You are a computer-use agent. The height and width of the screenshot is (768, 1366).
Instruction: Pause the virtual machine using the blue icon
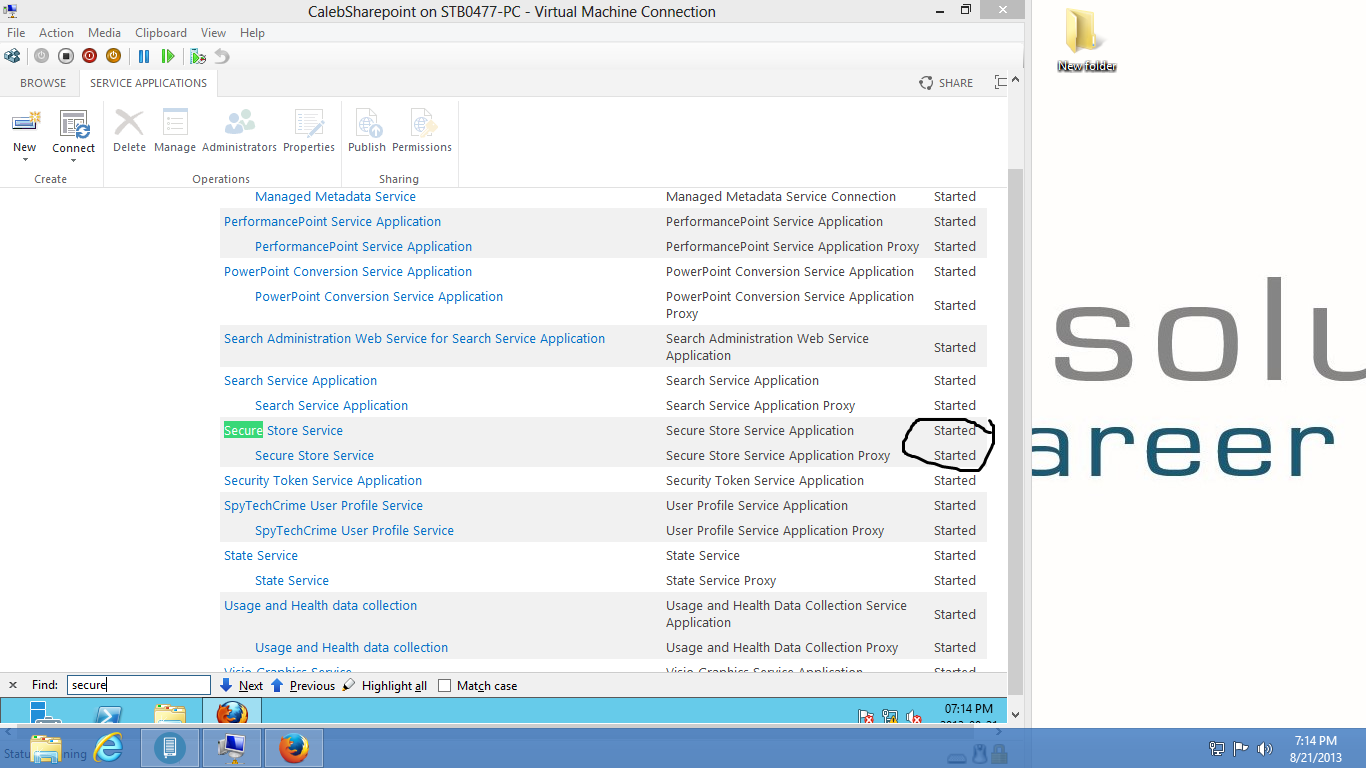[144, 56]
